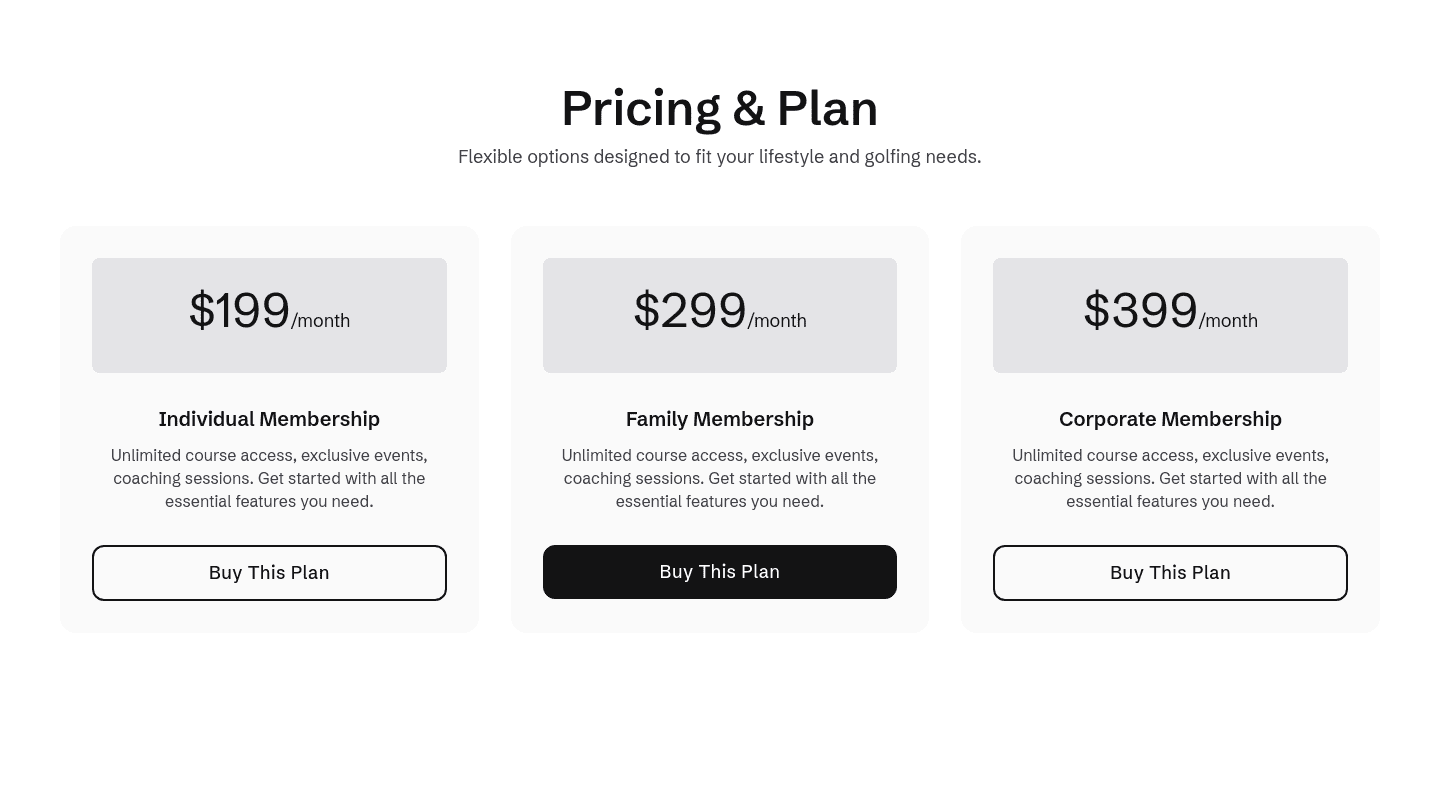The width and height of the screenshot is (1440, 810).
Task: Click the $199 price label
Action: click(x=239, y=310)
